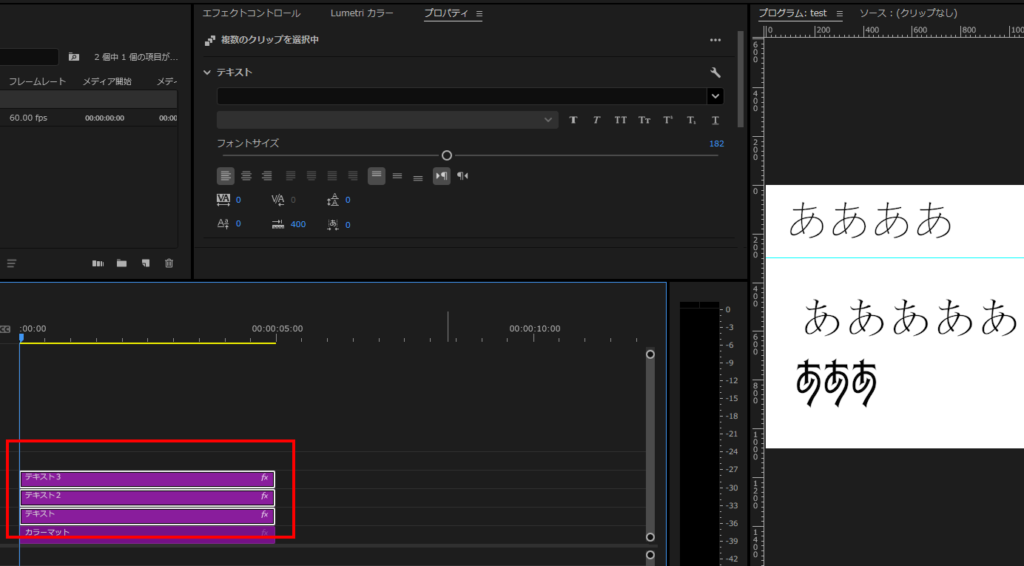Center align the text
The image size is (1024, 566).
click(x=246, y=176)
